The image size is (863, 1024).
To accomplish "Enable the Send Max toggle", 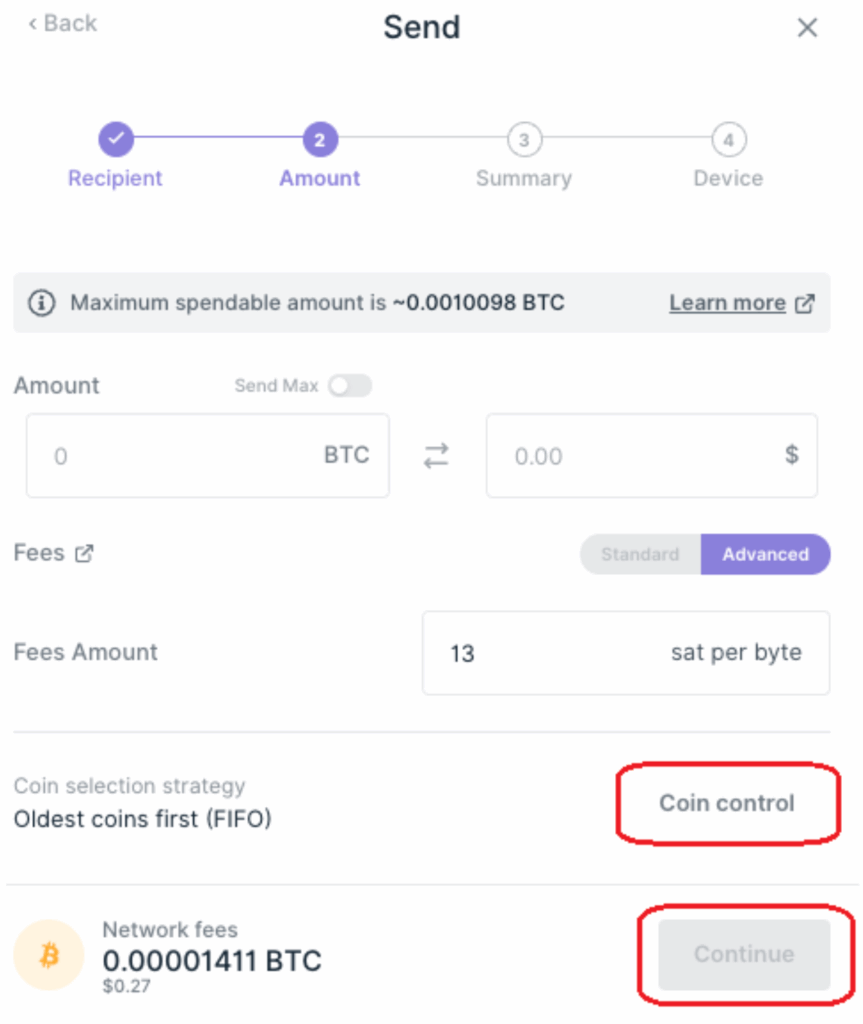I will [x=350, y=385].
